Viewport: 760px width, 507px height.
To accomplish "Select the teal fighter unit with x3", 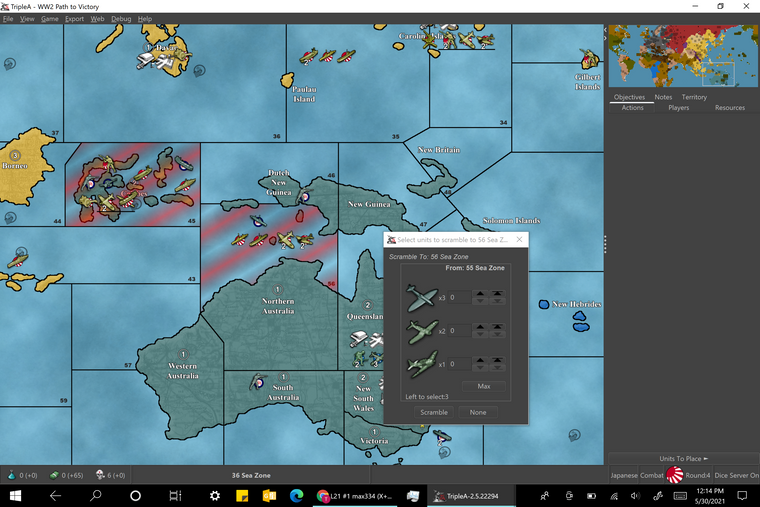I will 421,298.
